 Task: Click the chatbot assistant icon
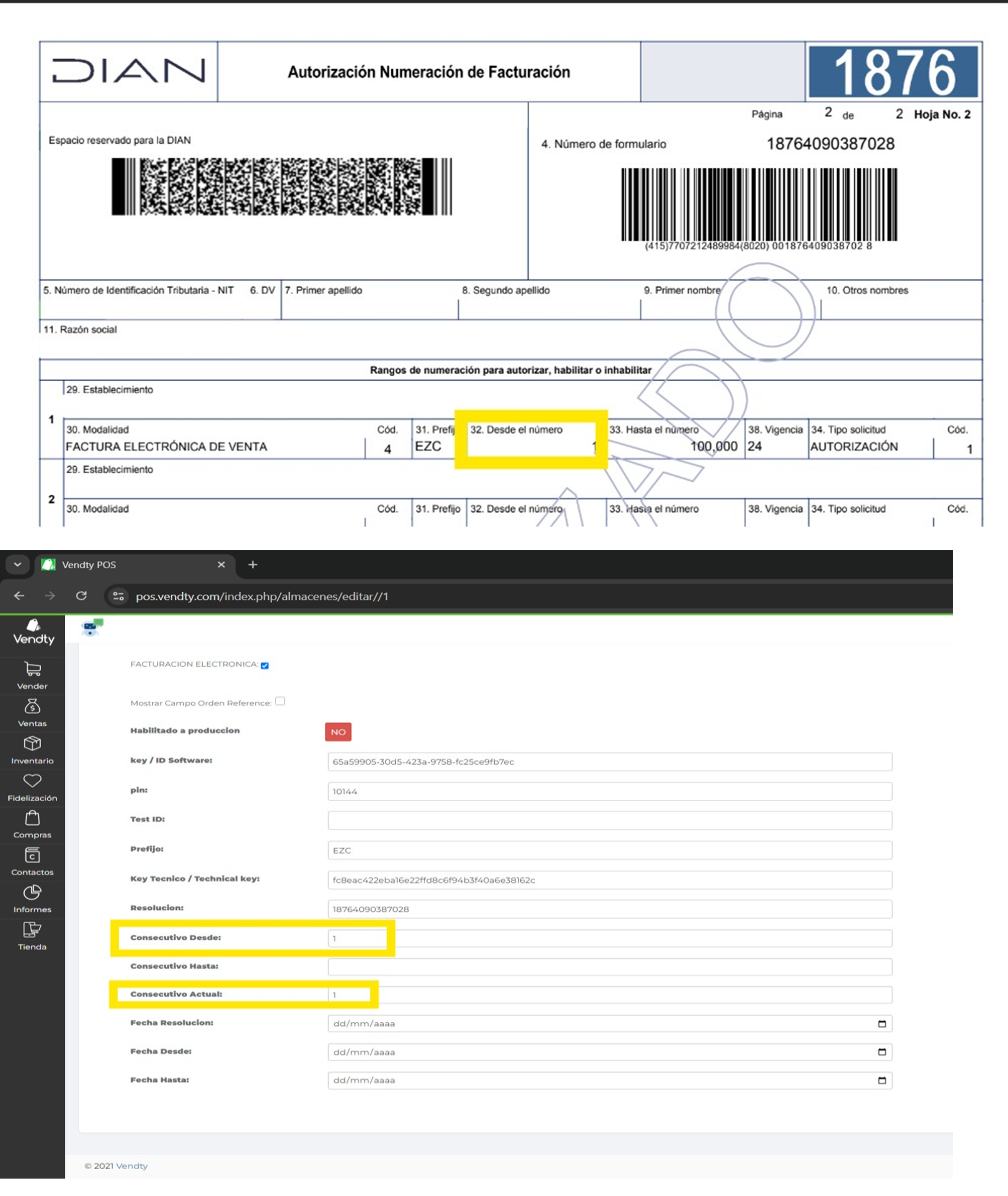[92, 627]
